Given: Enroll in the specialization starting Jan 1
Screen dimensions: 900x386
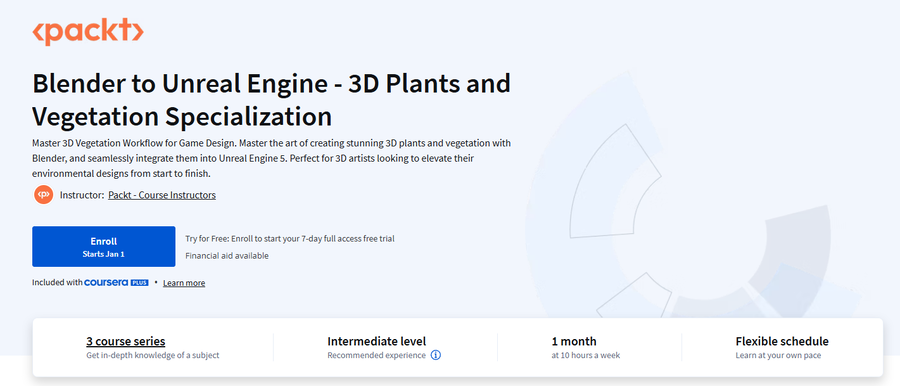Looking at the screenshot, I should pos(103,246).
